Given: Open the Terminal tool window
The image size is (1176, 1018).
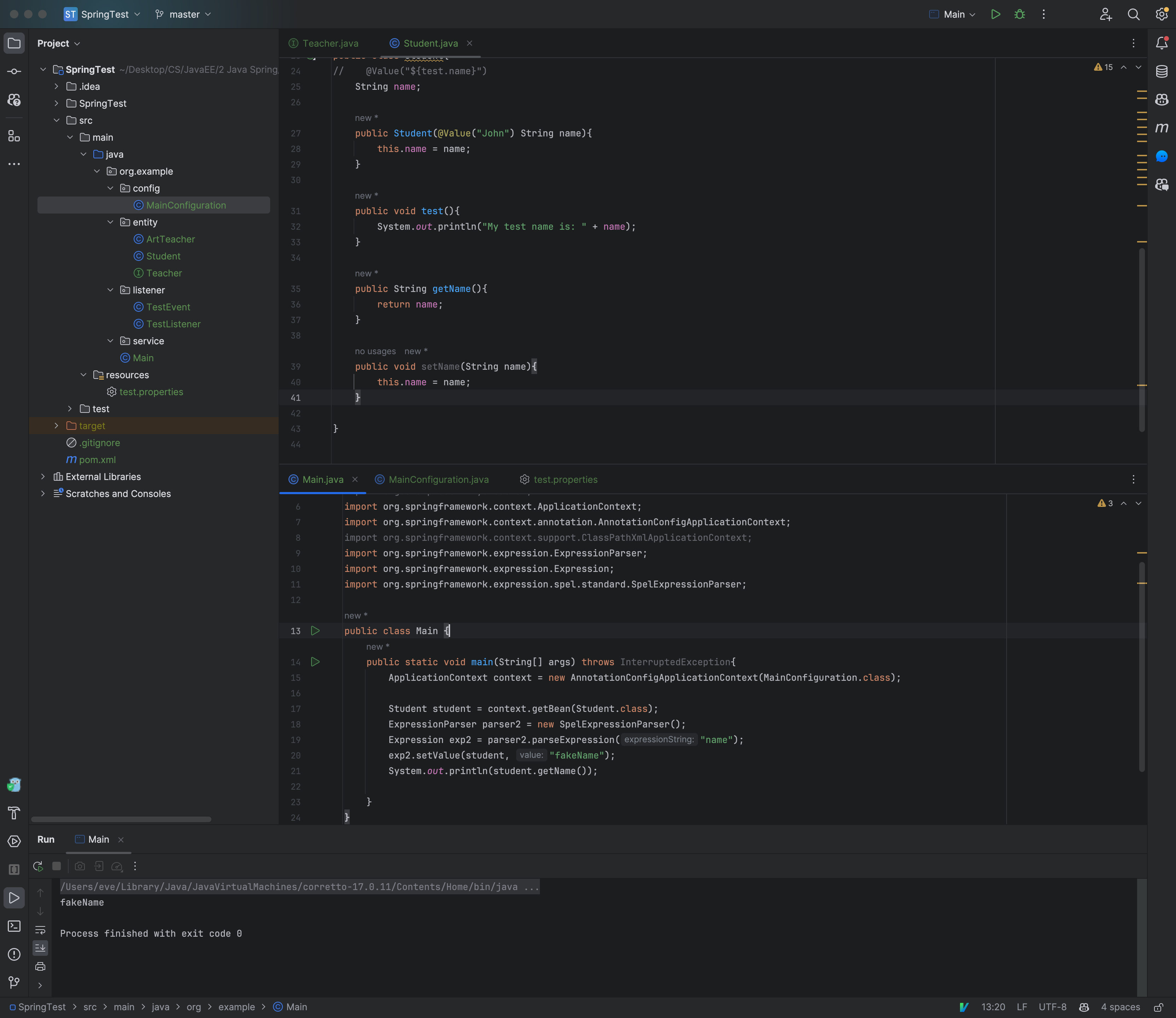Looking at the screenshot, I should pos(14,926).
